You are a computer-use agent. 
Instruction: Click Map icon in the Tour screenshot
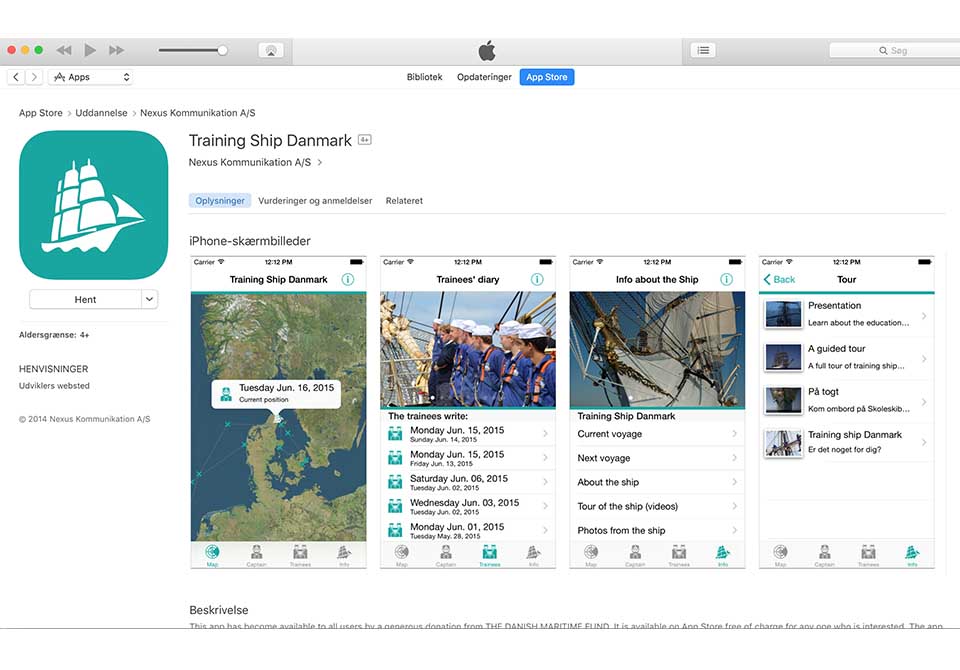pos(780,555)
